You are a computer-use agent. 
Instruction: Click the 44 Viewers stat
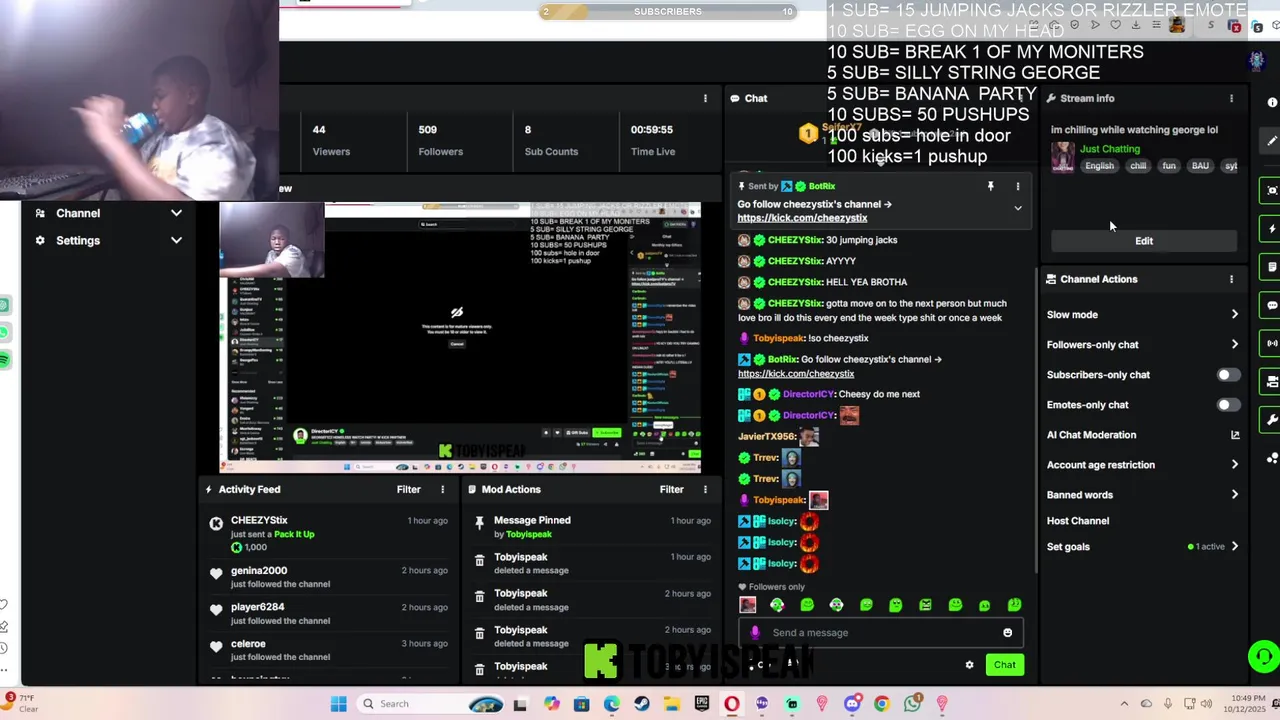(x=331, y=140)
